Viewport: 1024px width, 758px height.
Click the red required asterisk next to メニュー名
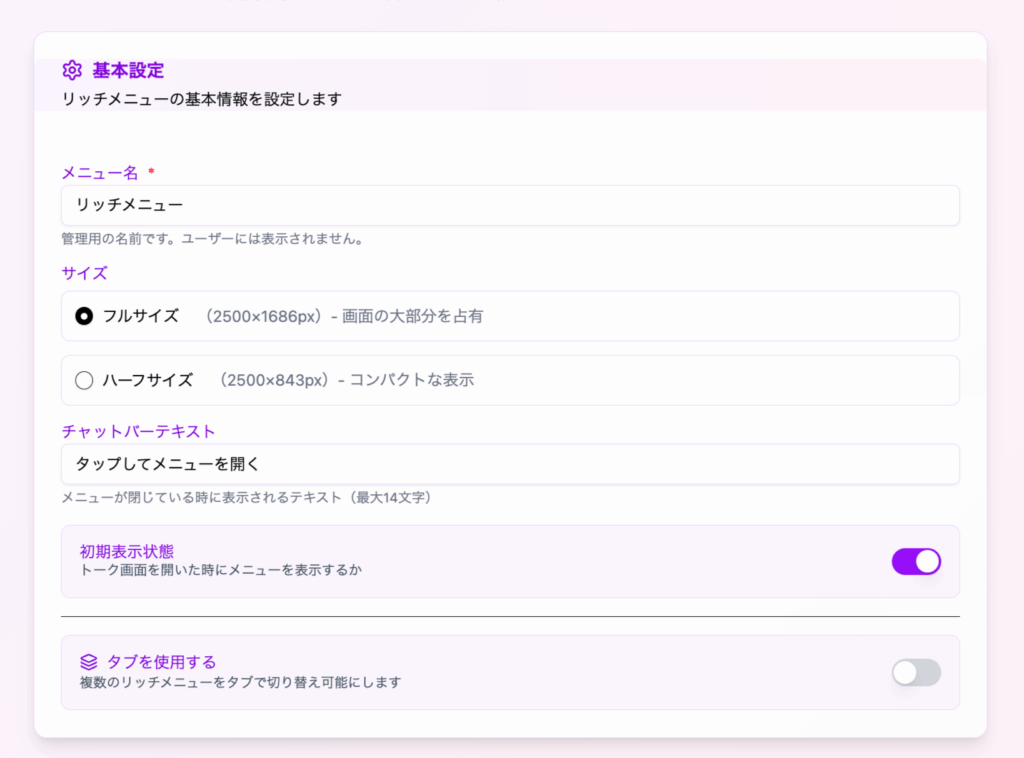coord(151,172)
